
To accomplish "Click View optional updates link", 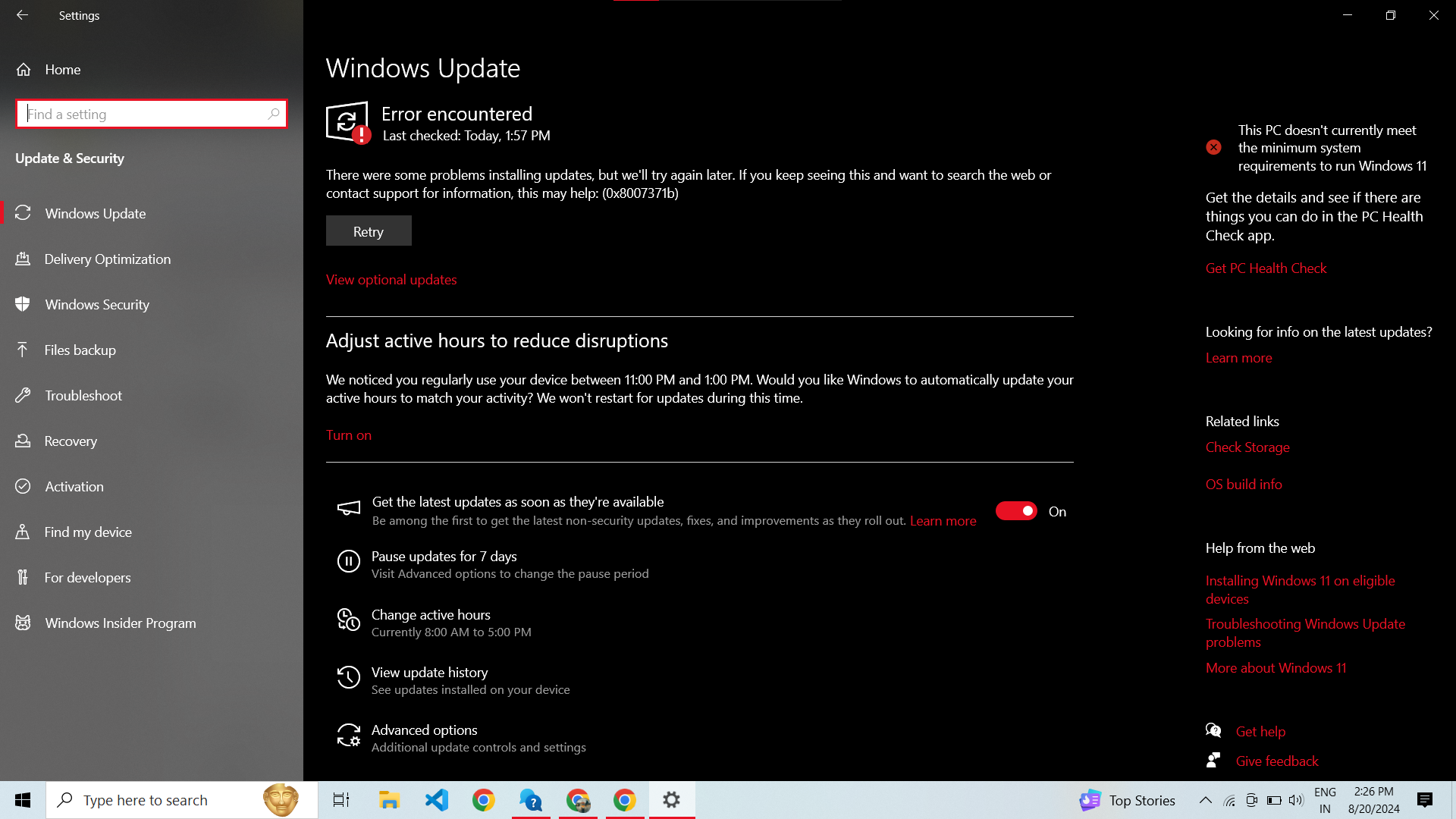I will 391,280.
